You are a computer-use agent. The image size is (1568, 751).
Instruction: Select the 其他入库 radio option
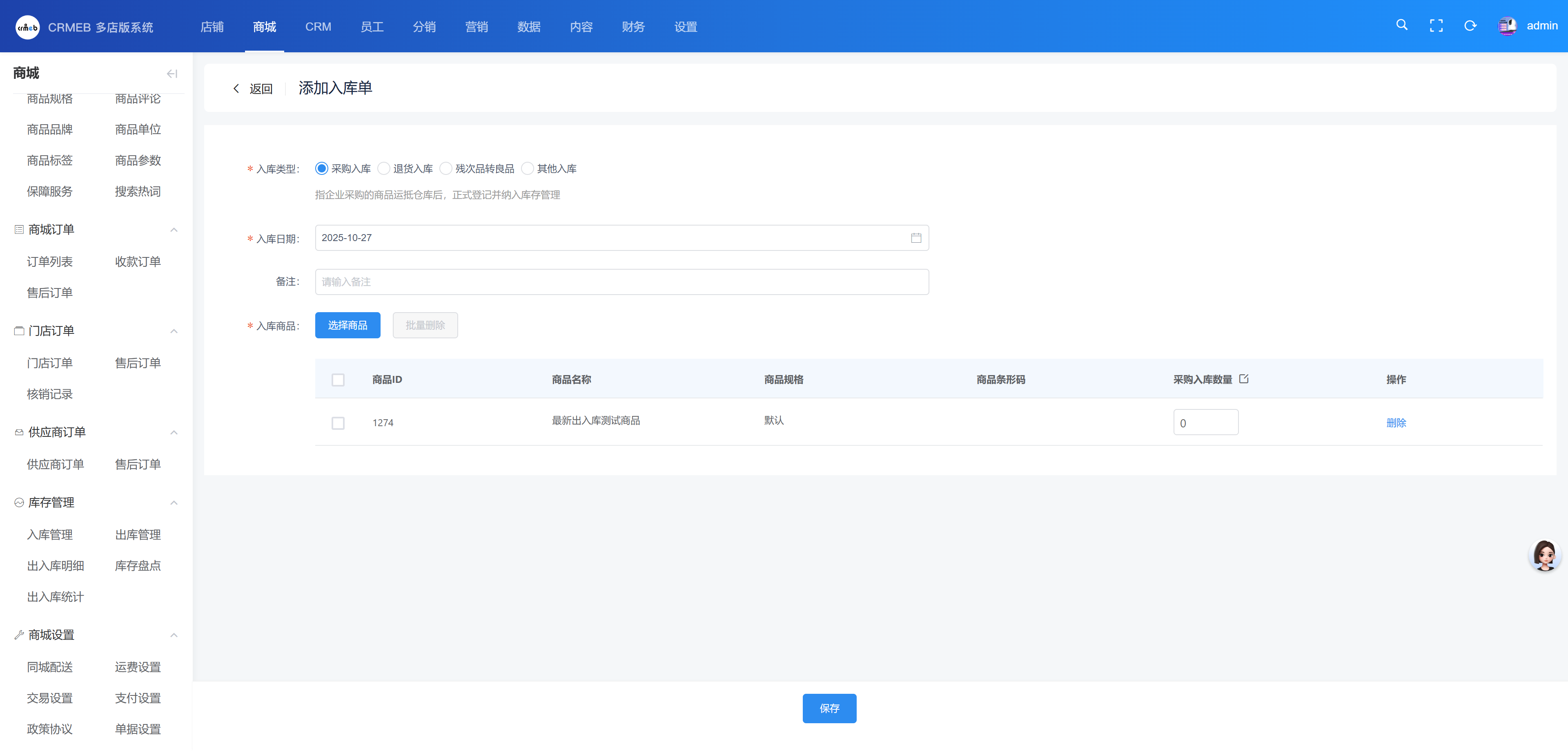527,169
